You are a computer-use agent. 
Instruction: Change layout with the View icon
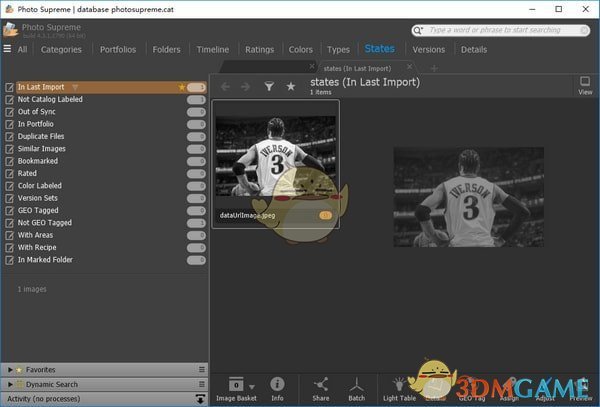pyautogui.click(x=585, y=86)
